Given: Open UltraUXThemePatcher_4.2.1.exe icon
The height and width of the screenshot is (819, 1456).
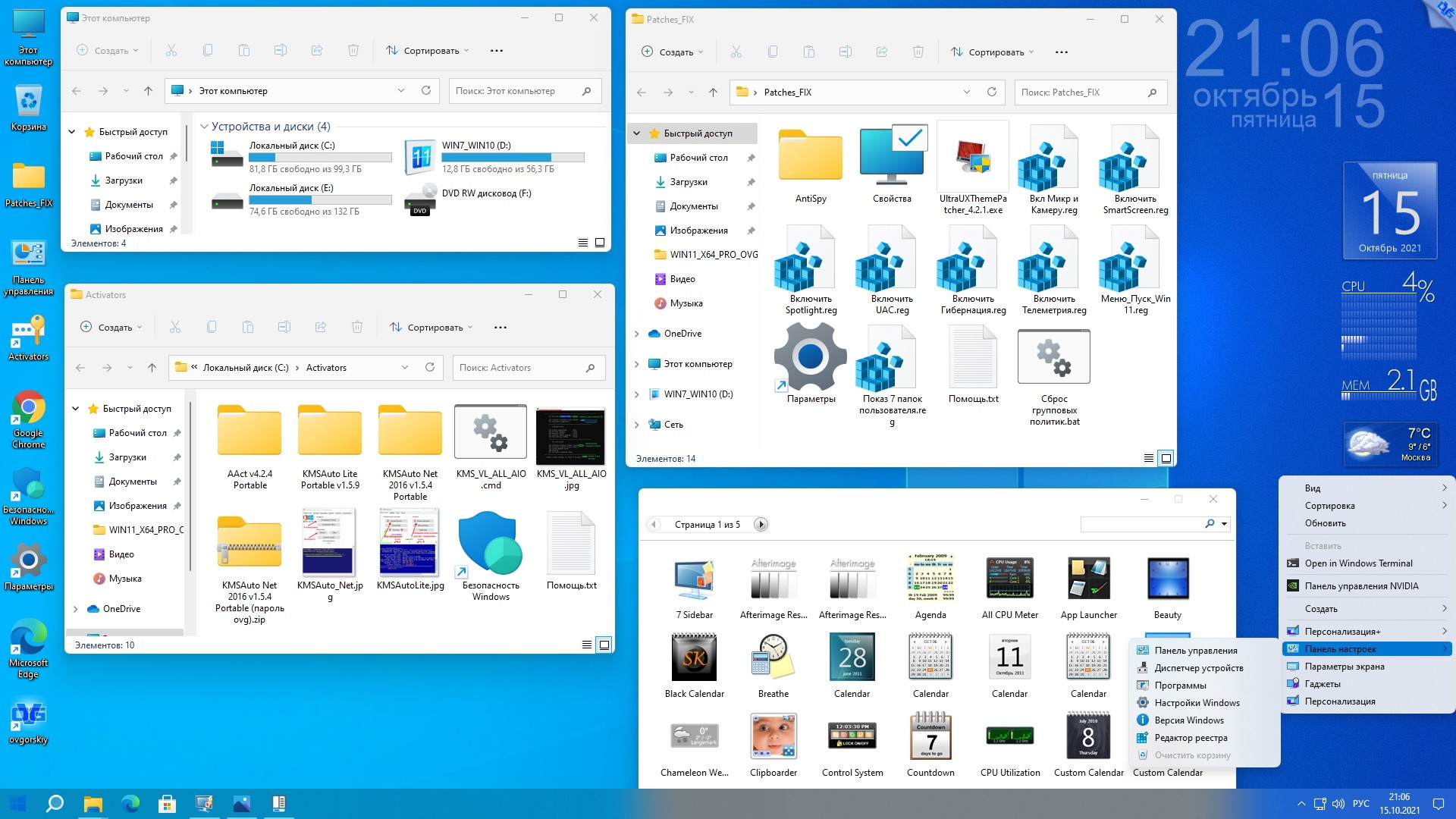Looking at the screenshot, I should [972, 157].
